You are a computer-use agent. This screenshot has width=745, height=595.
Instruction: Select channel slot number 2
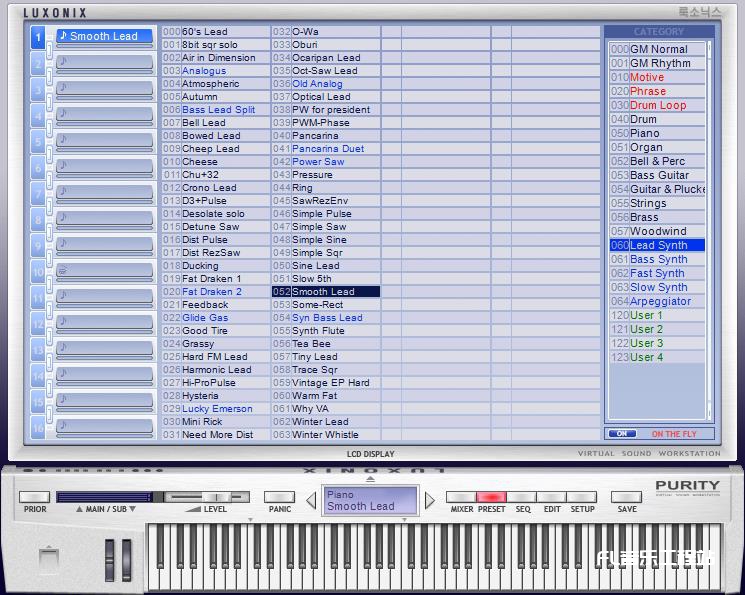pyautogui.click(x=38, y=64)
